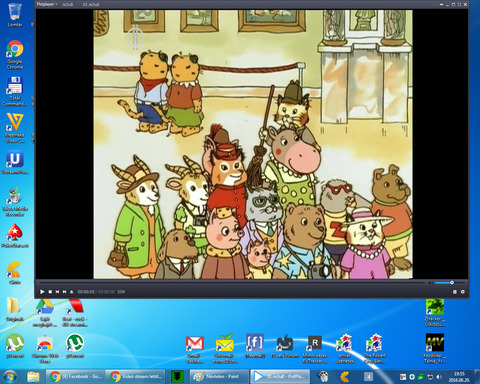The image size is (480, 384).
Task: Click the taskbar clock and date
Action: (x=459, y=377)
